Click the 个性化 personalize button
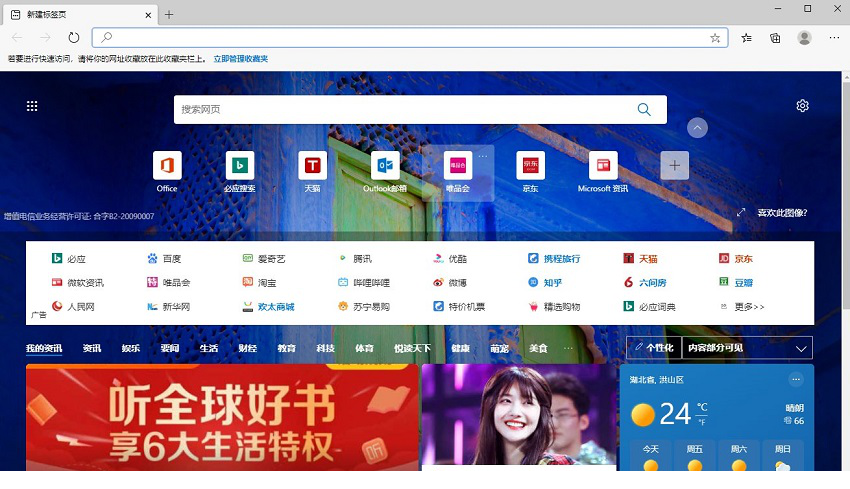This screenshot has height=489, width=850. [654, 348]
